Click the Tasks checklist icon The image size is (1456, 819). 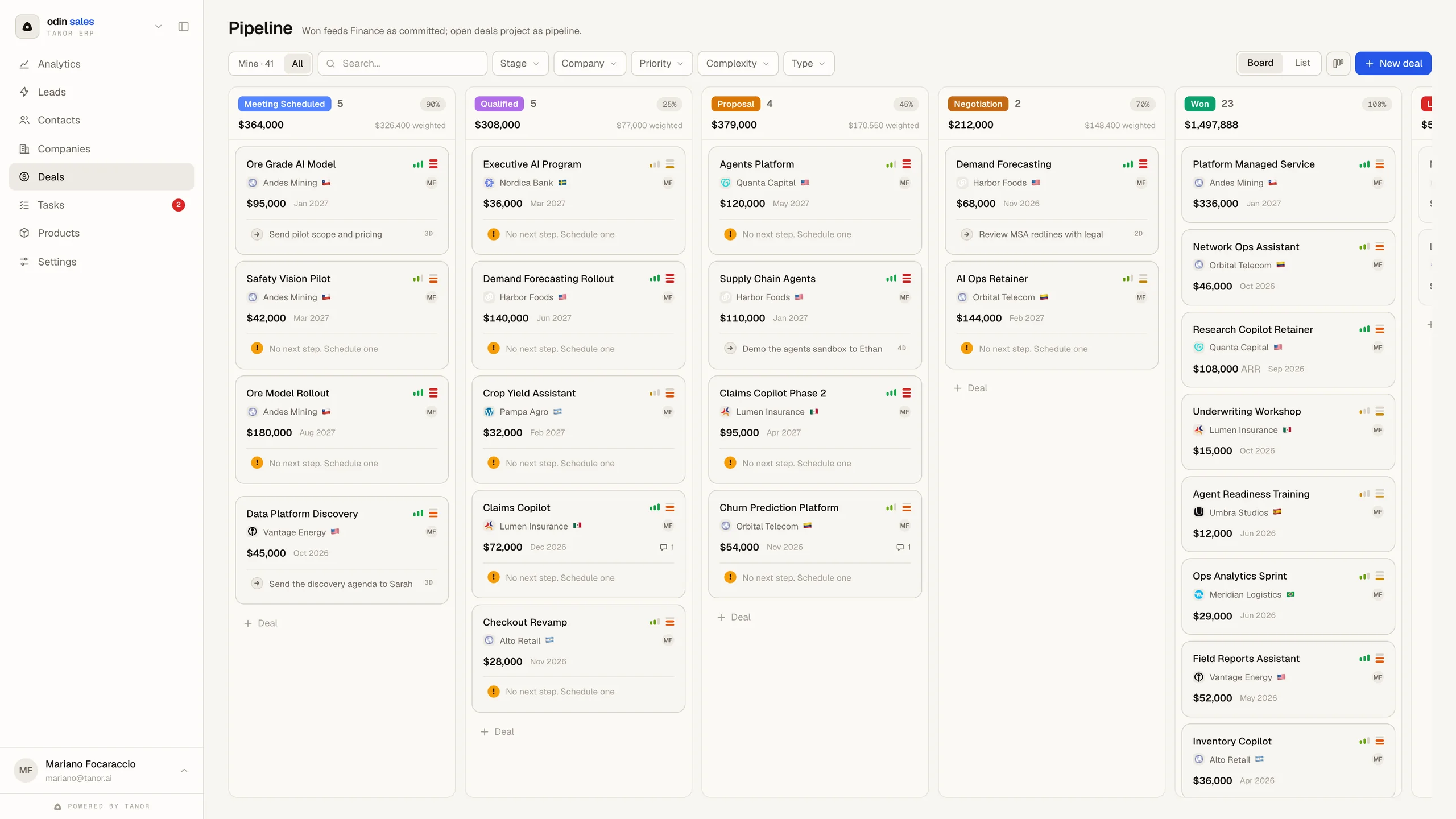[x=24, y=205]
